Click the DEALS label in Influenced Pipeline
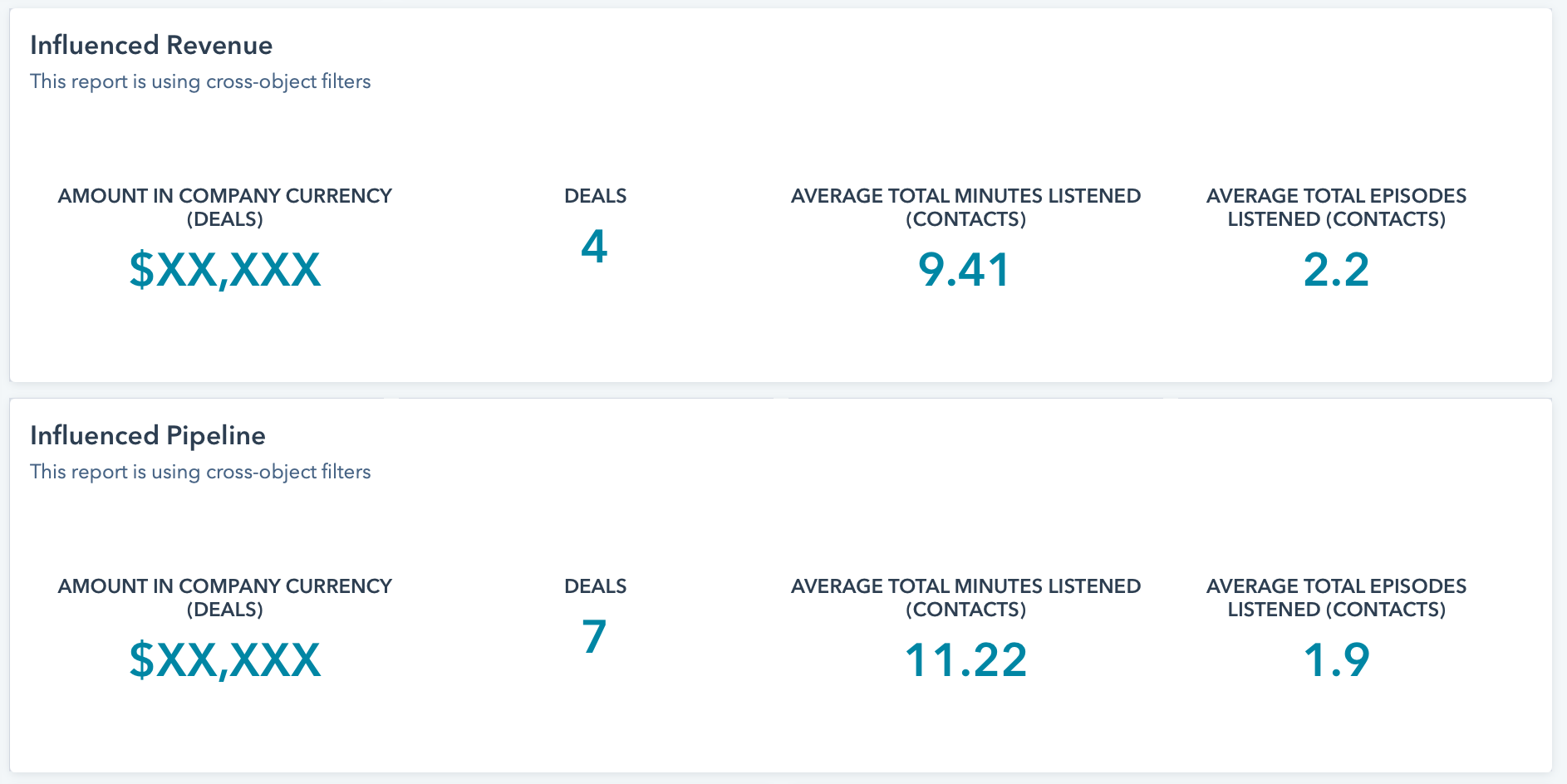 [595, 586]
